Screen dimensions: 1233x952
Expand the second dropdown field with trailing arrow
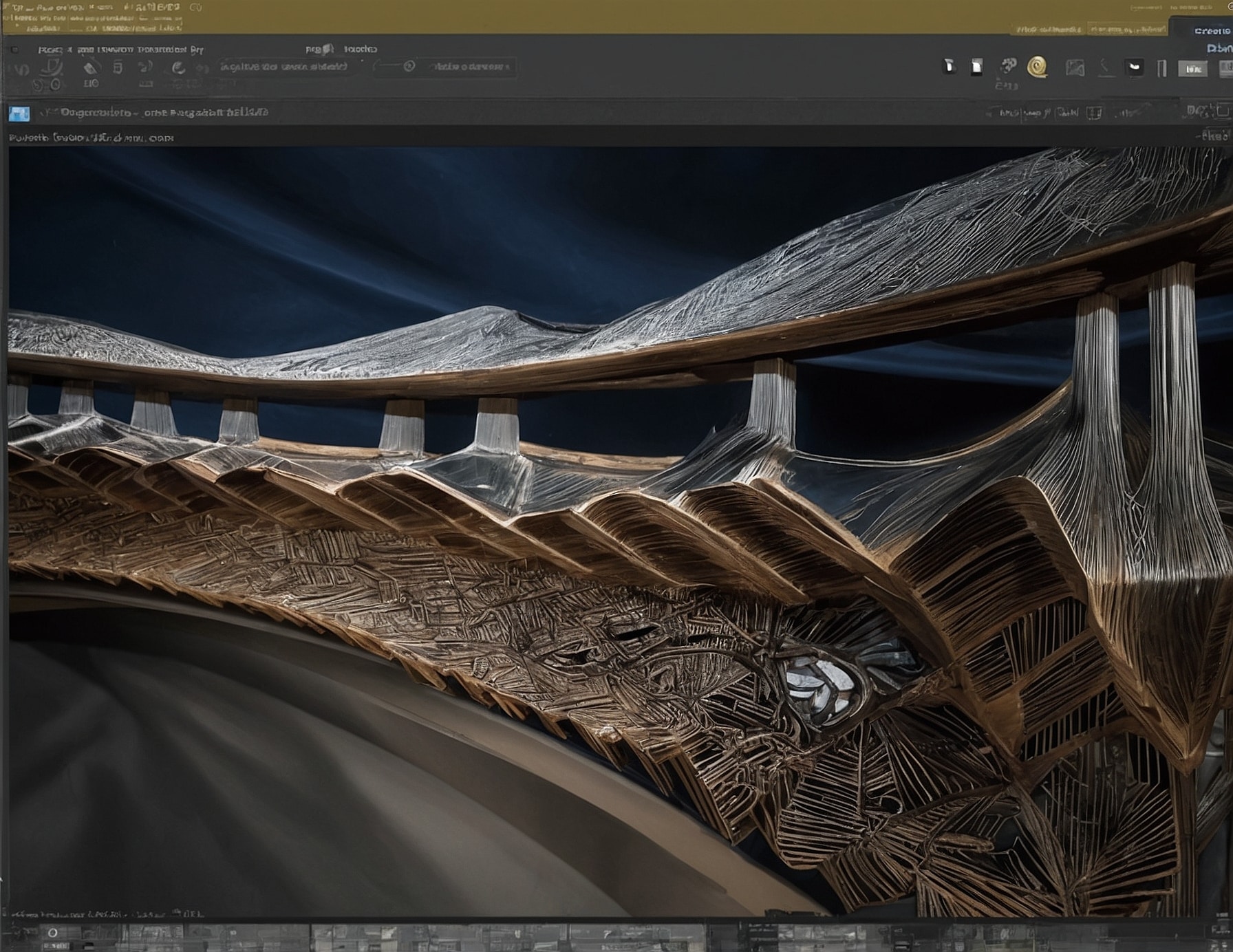pos(470,67)
